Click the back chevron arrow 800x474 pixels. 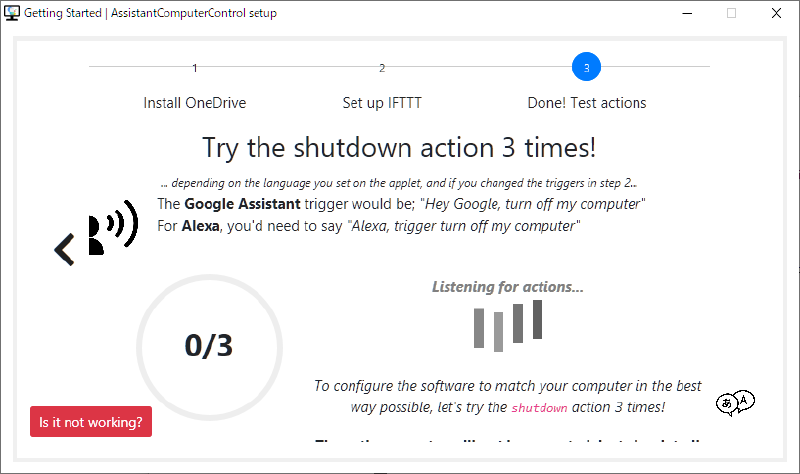(65, 249)
